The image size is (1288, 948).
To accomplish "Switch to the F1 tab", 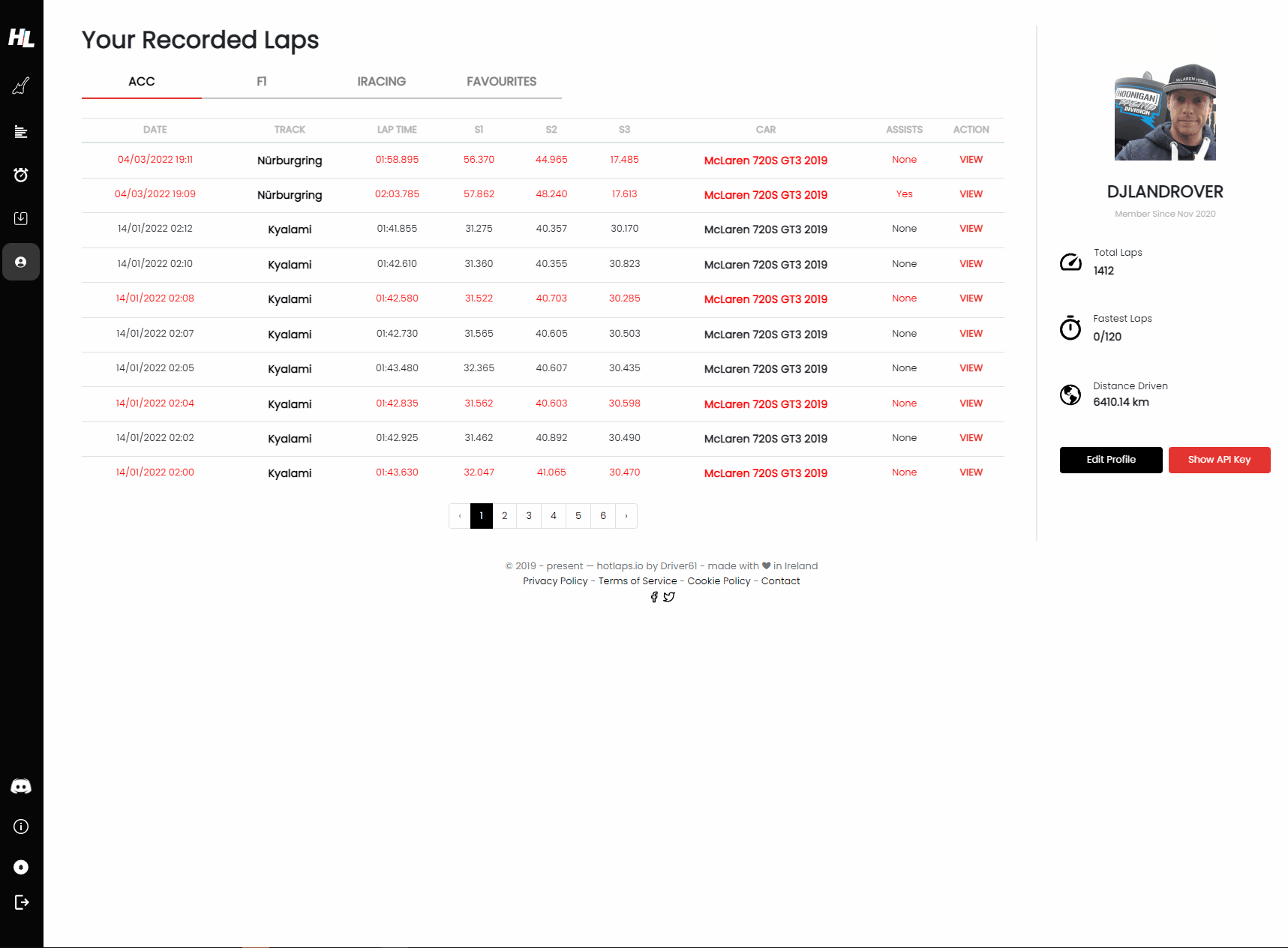I will [x=262, y=82].
